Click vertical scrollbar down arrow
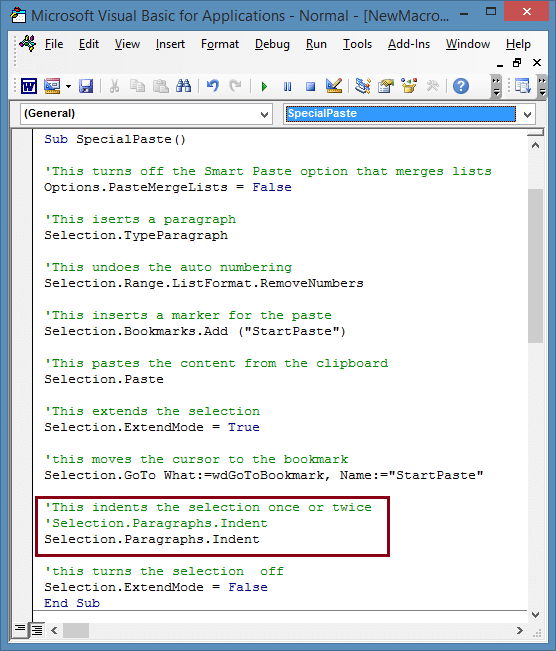Screen dimensions: 556x651 point(535,615)
